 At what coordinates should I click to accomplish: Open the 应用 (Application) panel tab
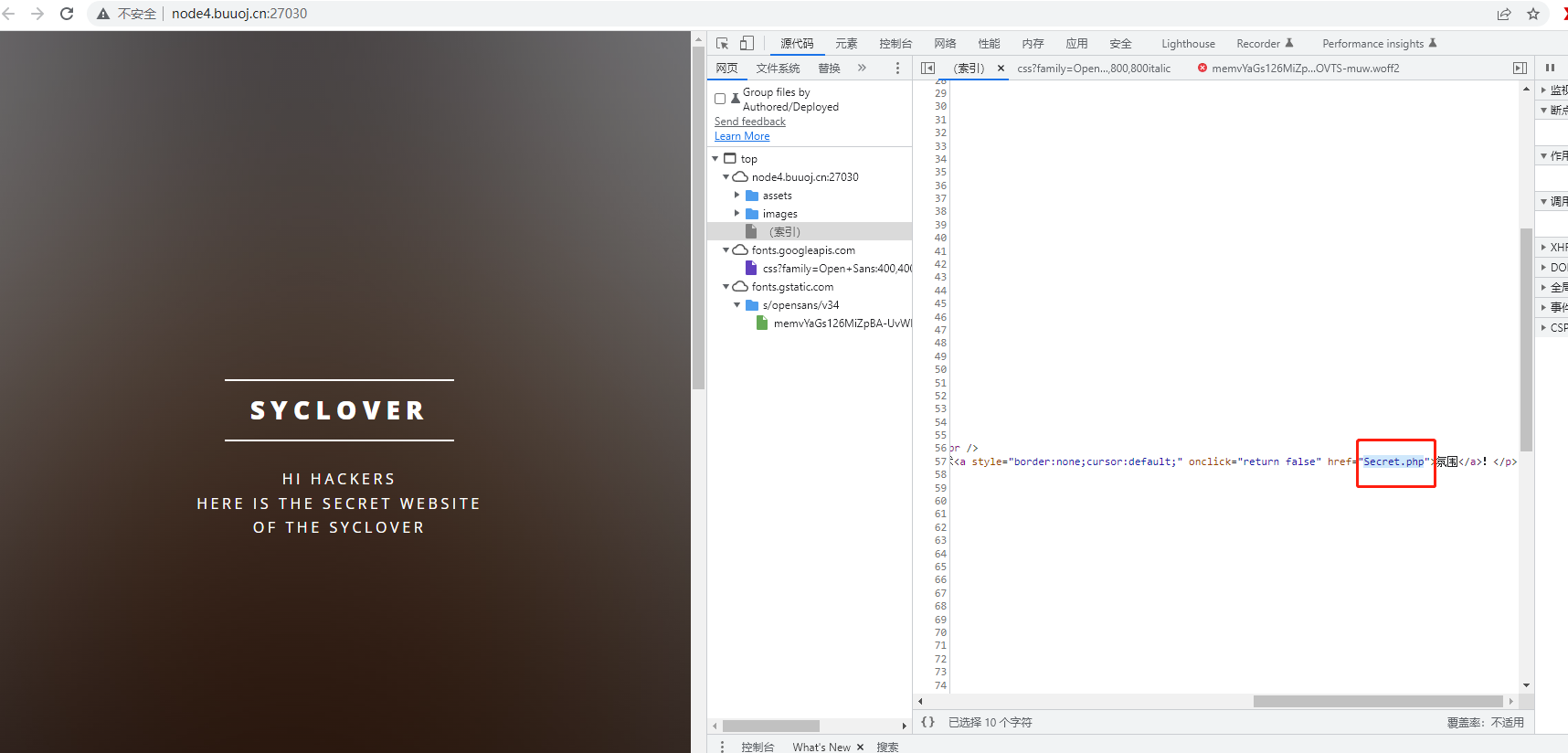1076,43
